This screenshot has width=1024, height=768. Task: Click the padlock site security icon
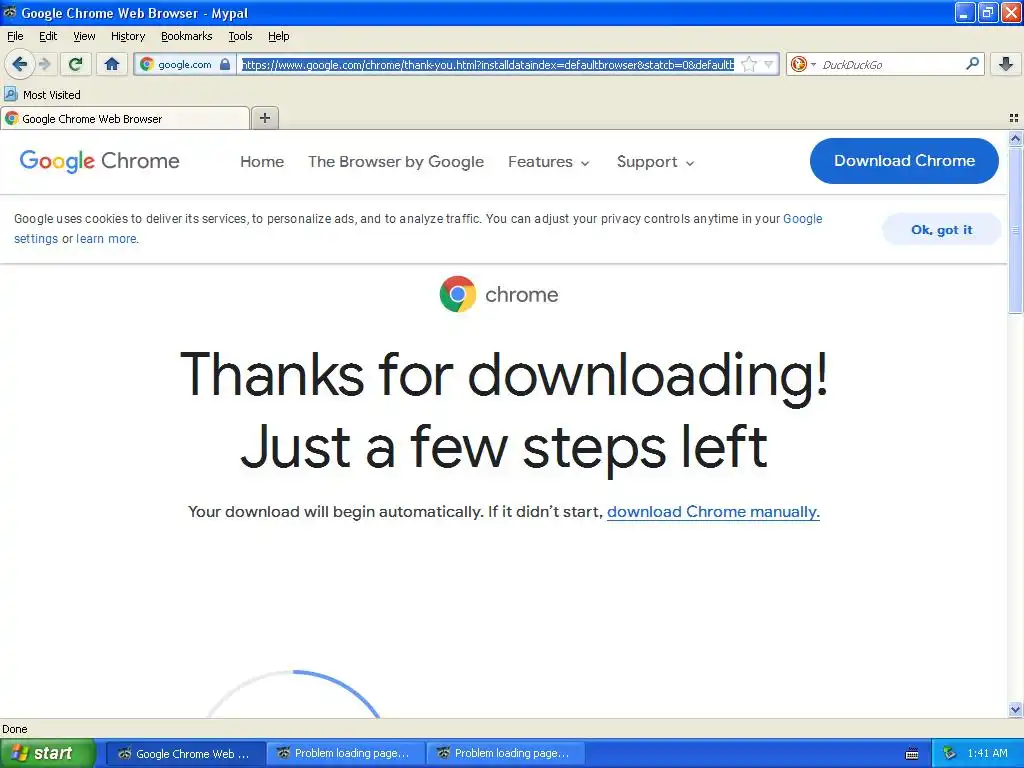click(x=225, y=64)
